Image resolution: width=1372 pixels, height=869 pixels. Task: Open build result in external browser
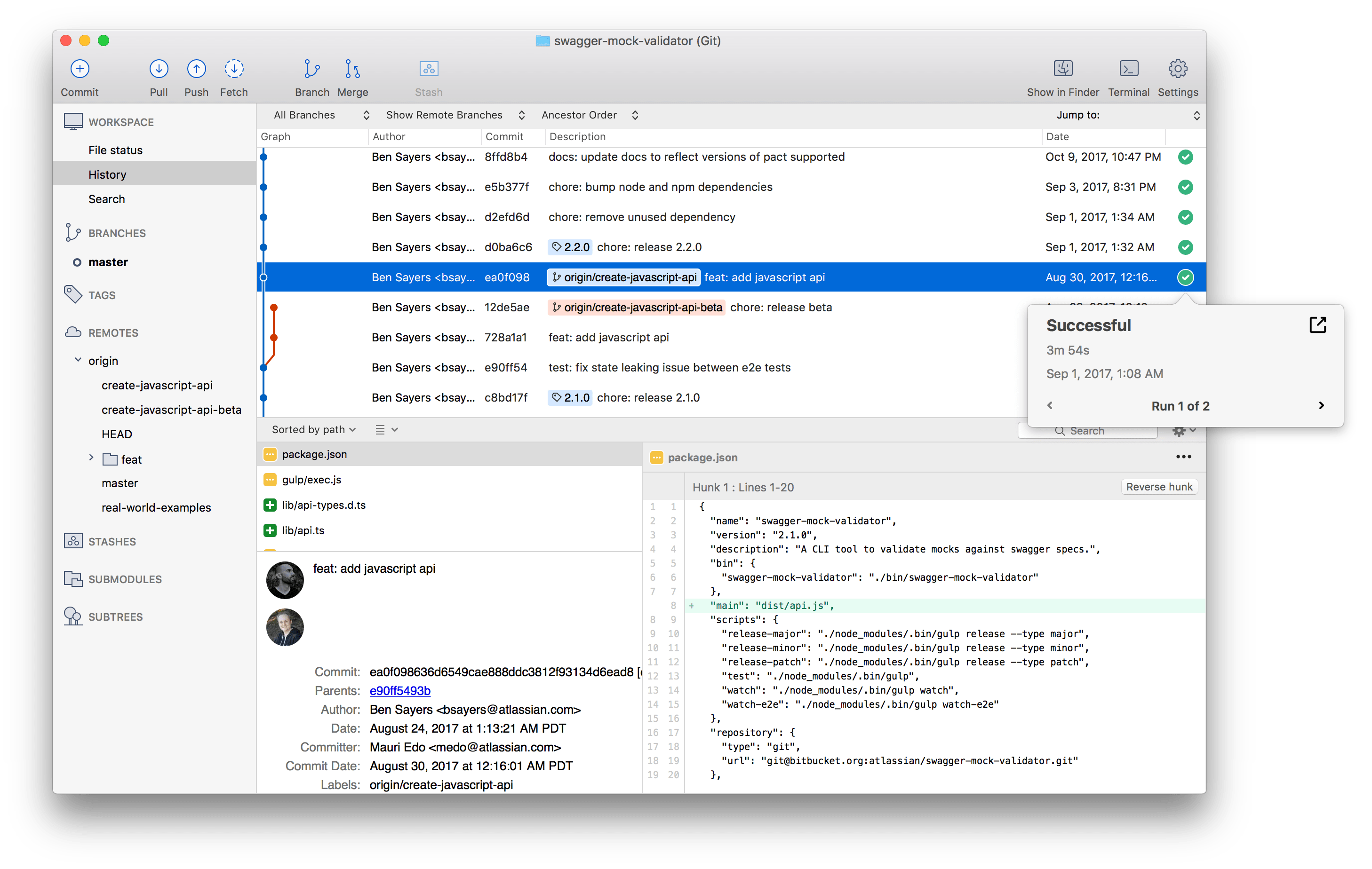pyautogui.click(x=1317, y=325)
